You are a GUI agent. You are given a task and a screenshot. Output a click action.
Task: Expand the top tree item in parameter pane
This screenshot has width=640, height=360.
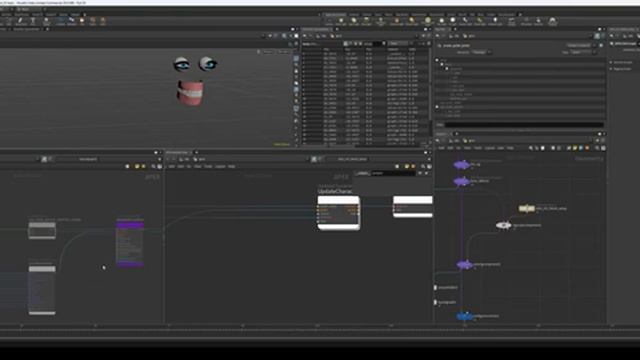pyautogui.click(x=437, y=60)
